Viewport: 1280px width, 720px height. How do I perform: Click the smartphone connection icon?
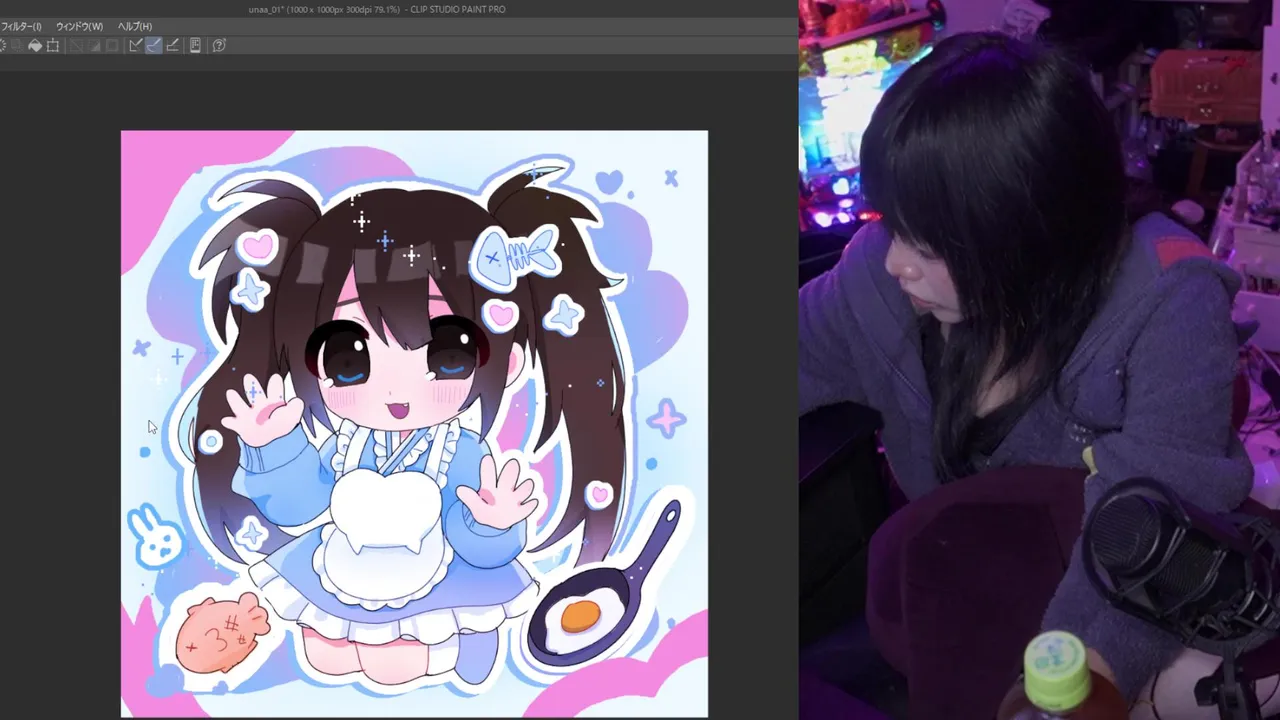(195, 45)
